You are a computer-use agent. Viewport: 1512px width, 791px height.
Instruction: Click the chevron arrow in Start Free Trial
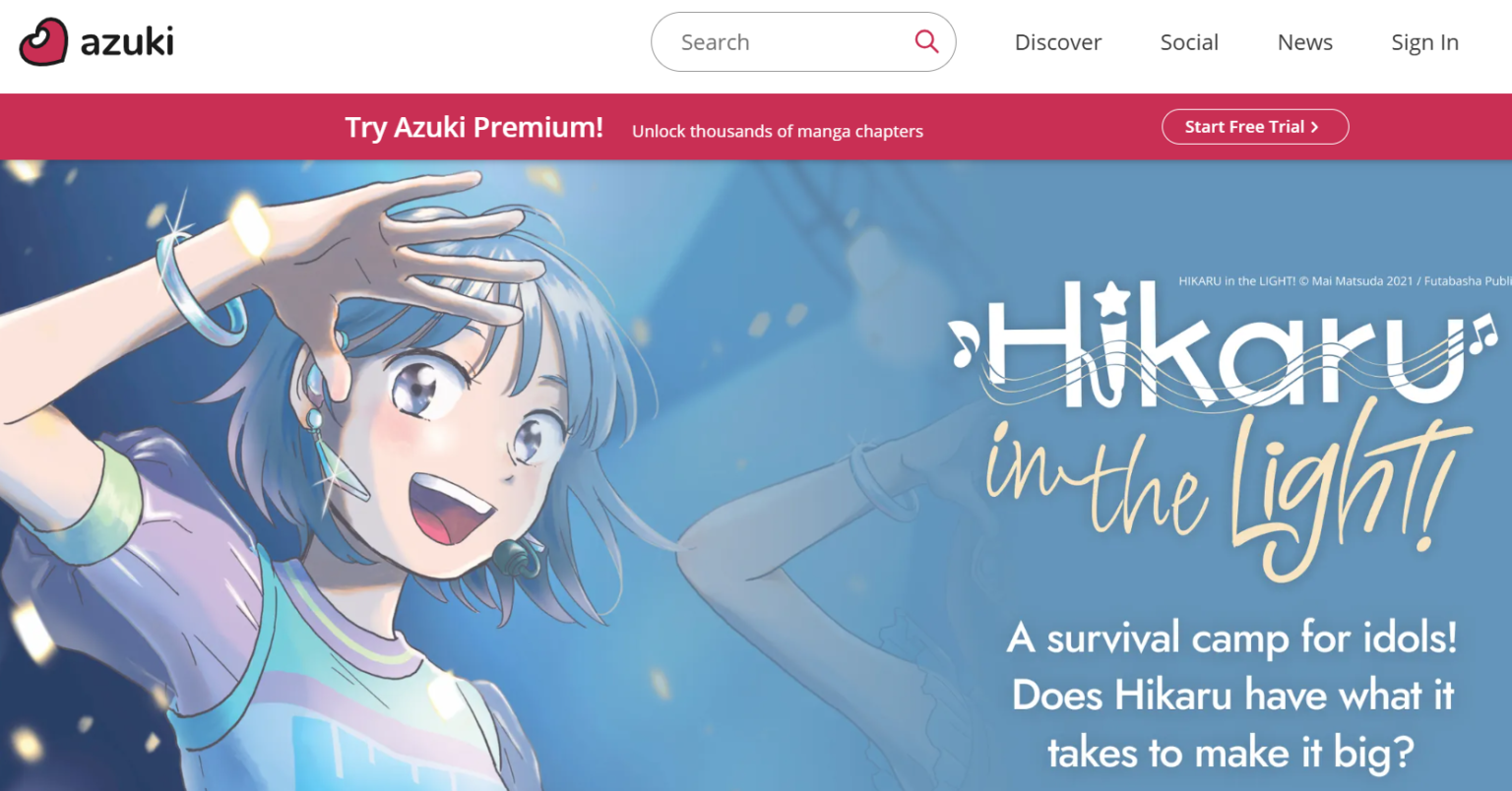(1314, 127)
